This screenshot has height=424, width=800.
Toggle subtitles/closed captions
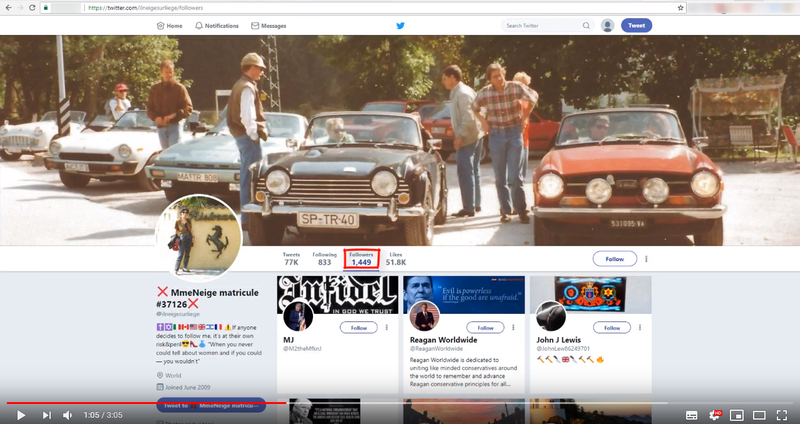click(691, 415)
